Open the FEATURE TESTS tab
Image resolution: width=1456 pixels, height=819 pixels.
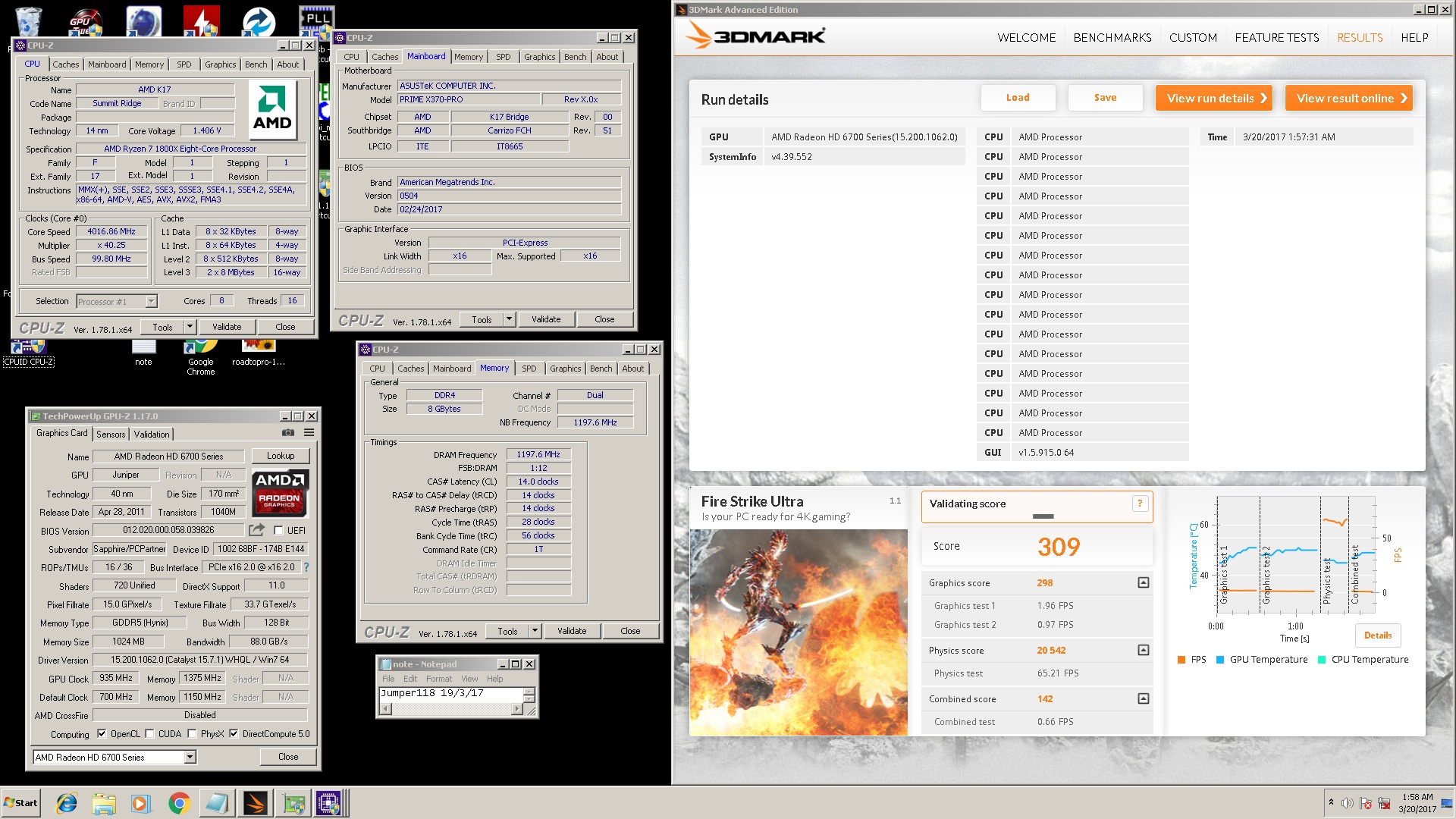pos(1276,37)
